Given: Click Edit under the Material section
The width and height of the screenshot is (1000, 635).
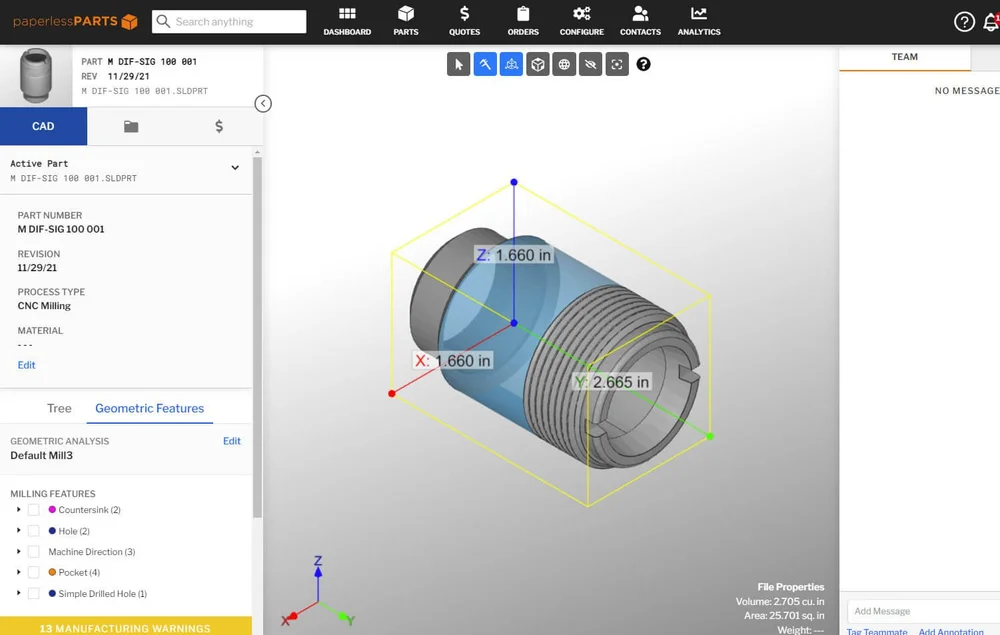Looking at the screenshot, I should (26, 365).
